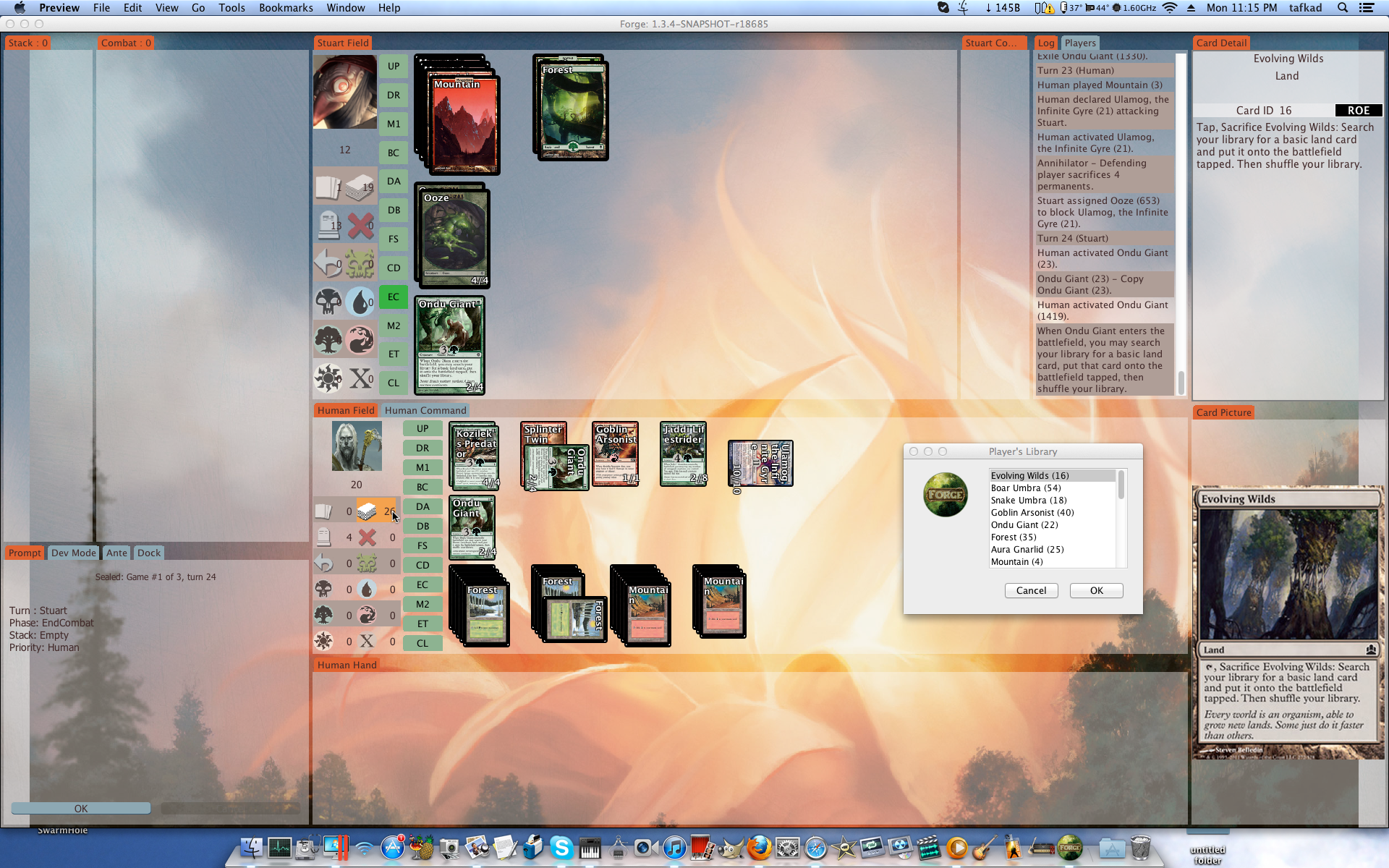
Task: Click Cancel in Player's Library dialog
Action: (x=1031, y=590)
